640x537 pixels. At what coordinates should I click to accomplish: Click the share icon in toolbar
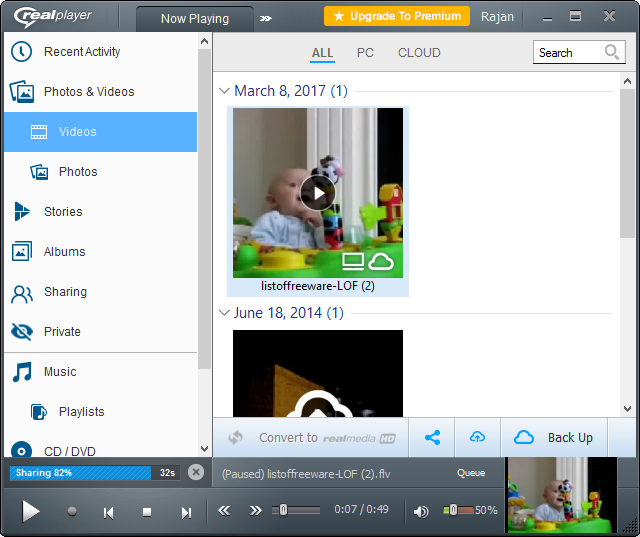432,438
